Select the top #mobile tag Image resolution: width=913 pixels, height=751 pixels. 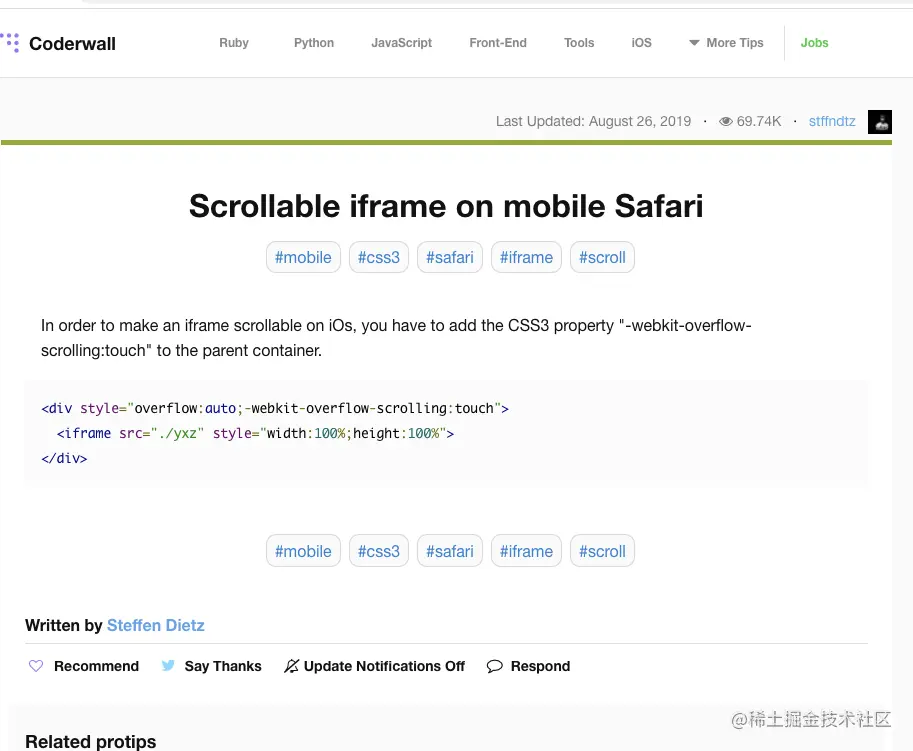[303, 257]
